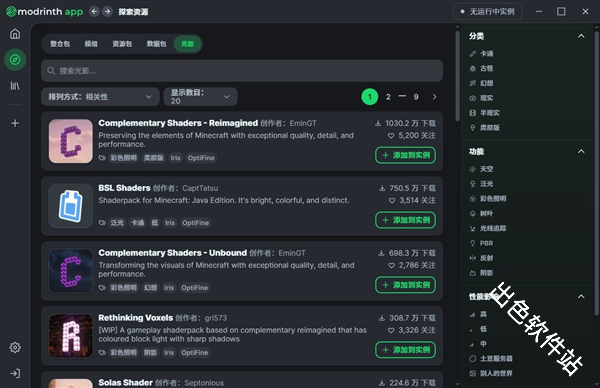
Task: Click the heart icon on Complementary Reimagined
Action: (x=391, y=135)
